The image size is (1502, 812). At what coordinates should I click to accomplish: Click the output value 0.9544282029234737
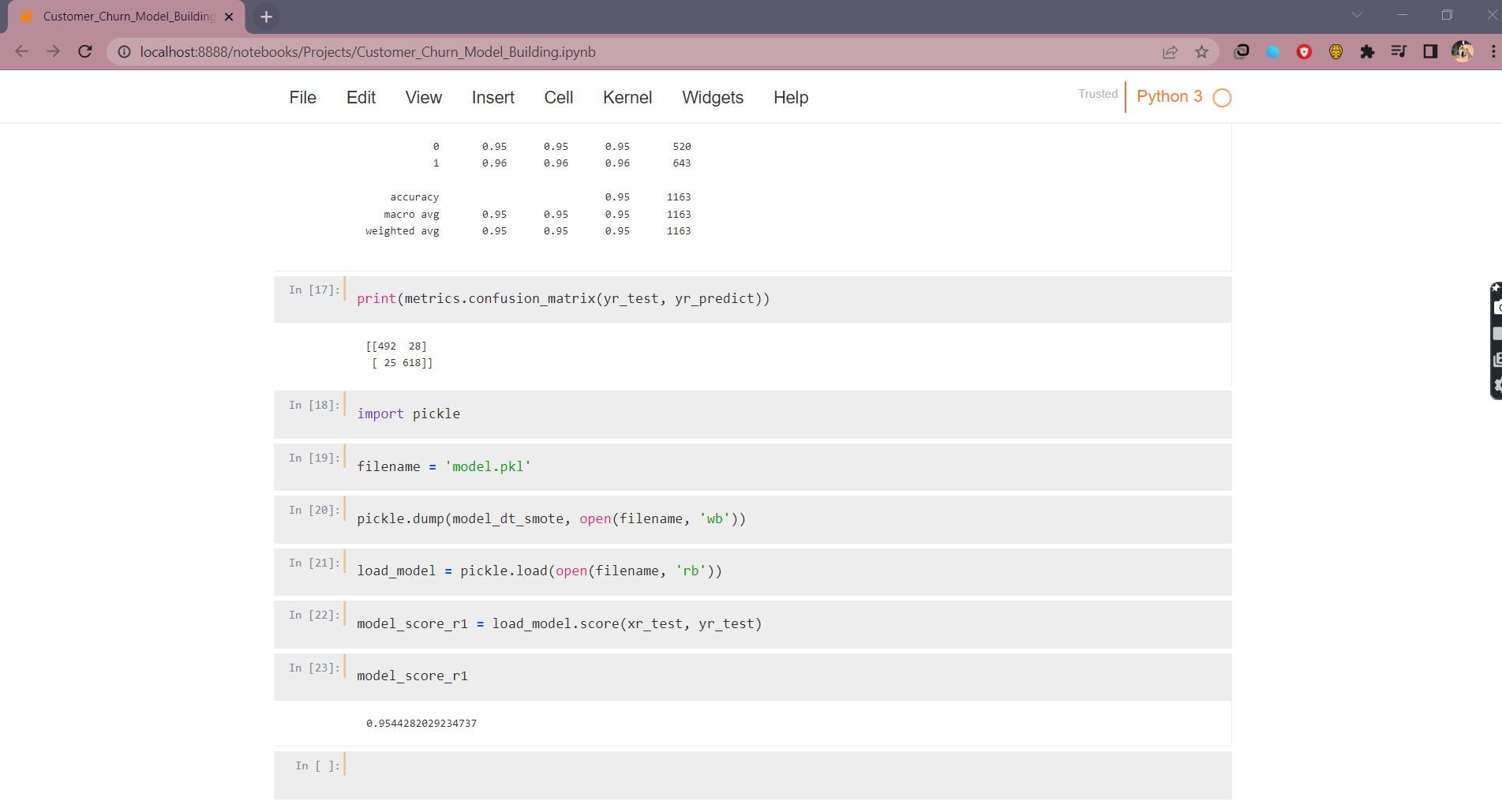(x=421, y=724)
